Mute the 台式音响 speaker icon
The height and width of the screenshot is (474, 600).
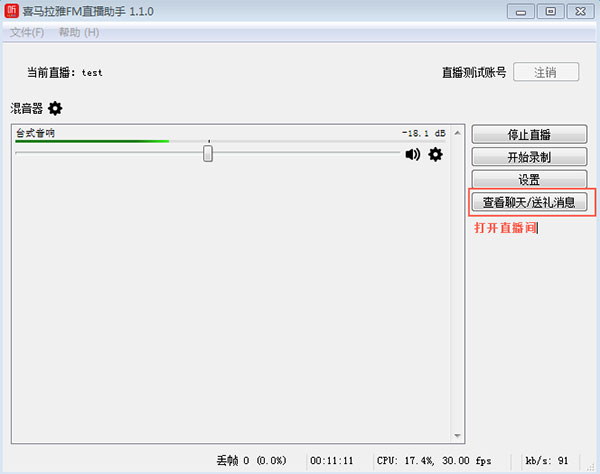click(412, 155)
